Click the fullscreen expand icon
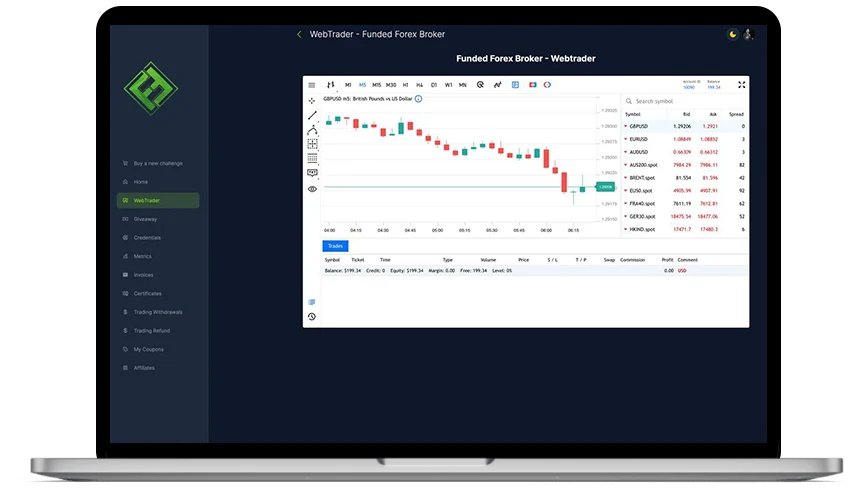 [x=741, y=85]
